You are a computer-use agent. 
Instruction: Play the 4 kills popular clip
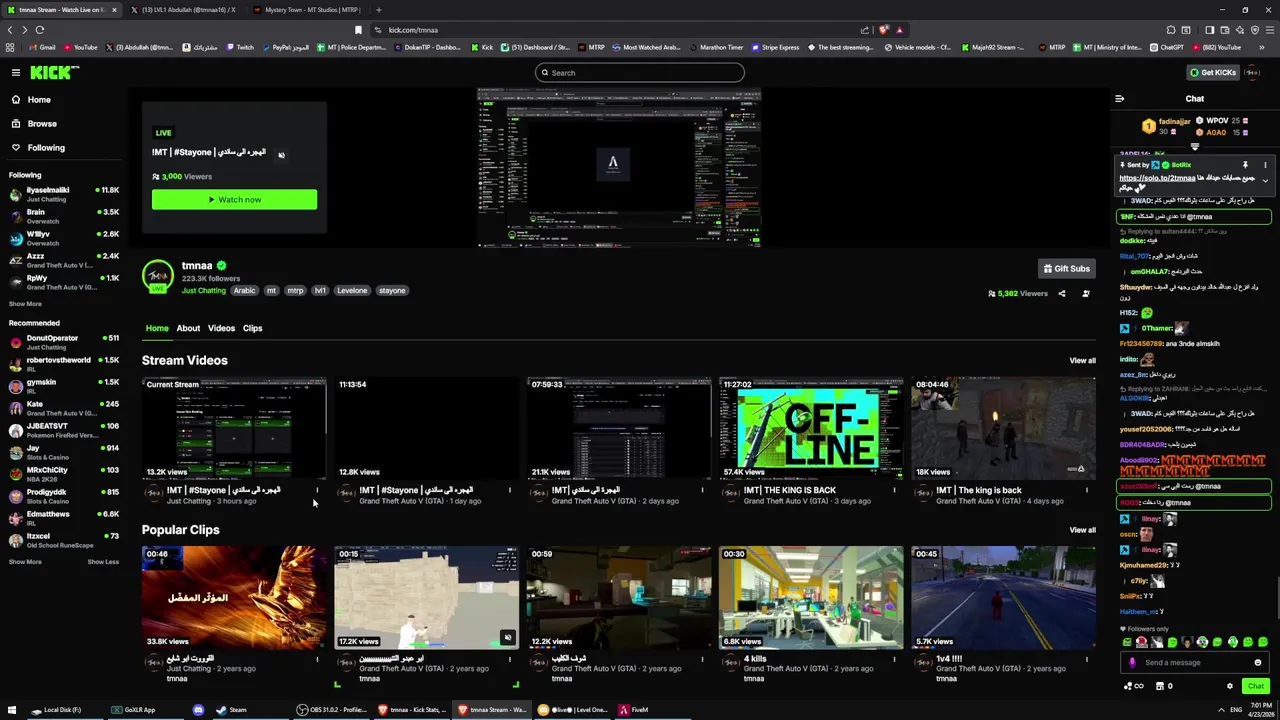pyautogui.click(x=811, y=597)
